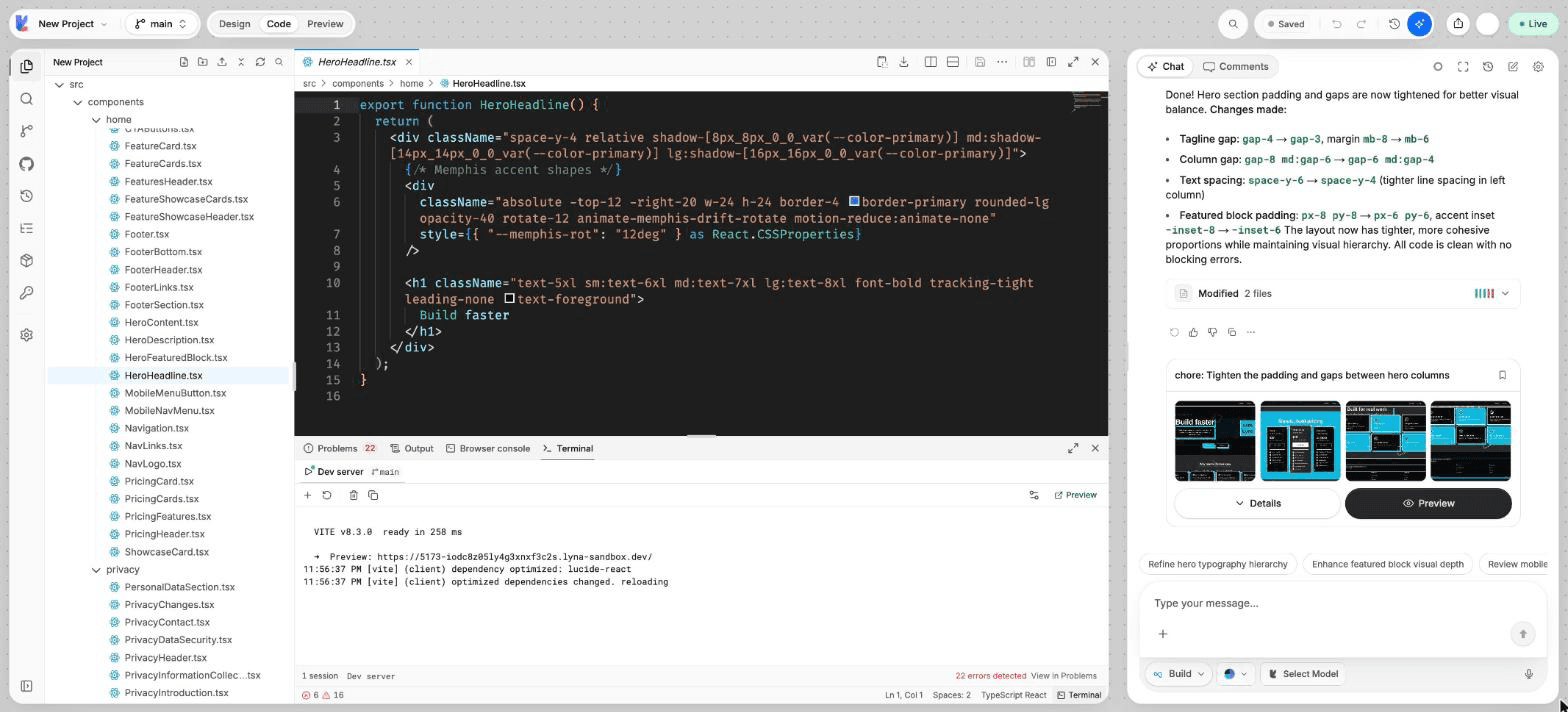The image size is (1568, 712).
Task: Click the upload icon in explorer header
Action: click(x=222, y=62)
